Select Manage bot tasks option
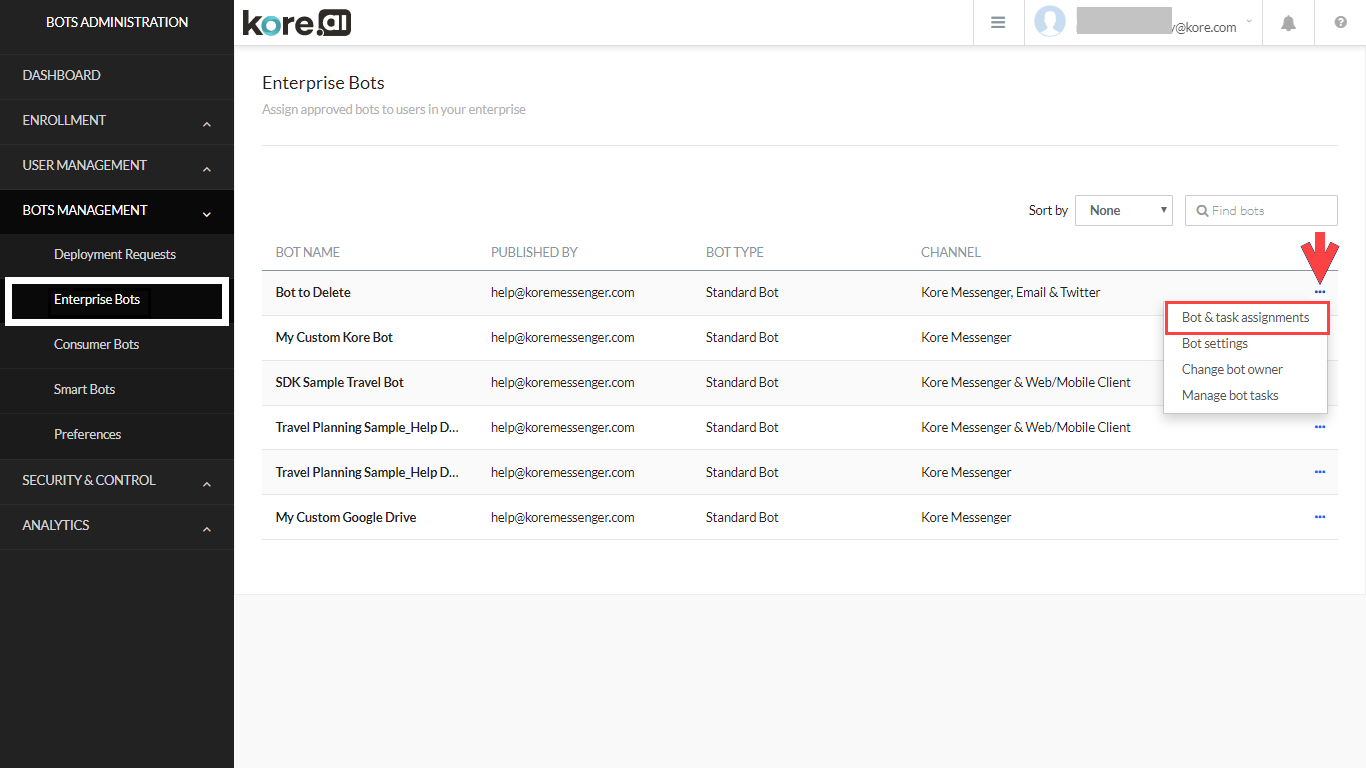Viewport: 1366px width, 768px height. 1230,396
